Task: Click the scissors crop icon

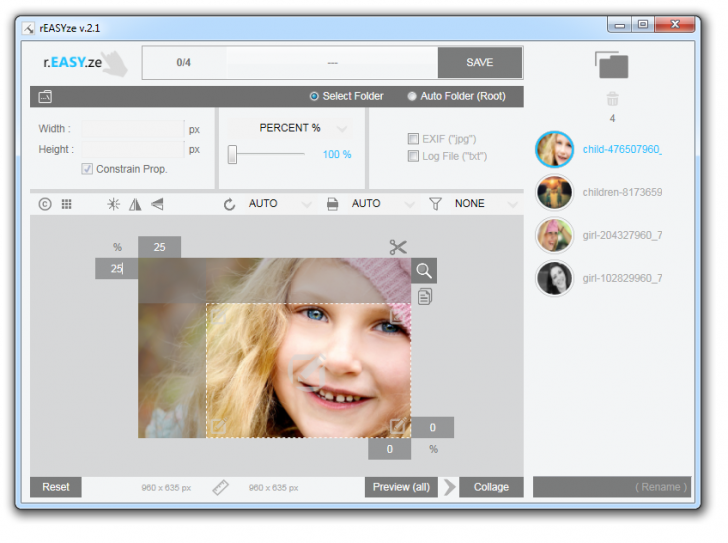Action: click(398, 247)
